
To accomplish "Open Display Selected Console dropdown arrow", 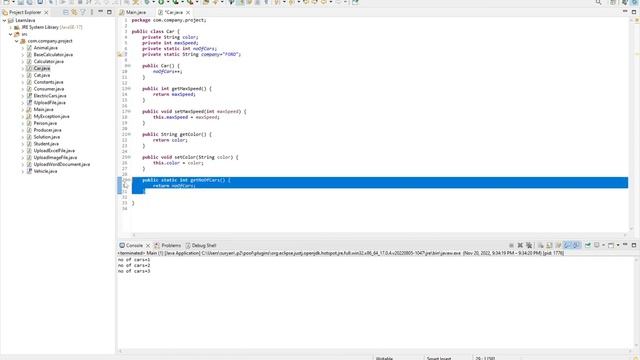I will (603, 245).
